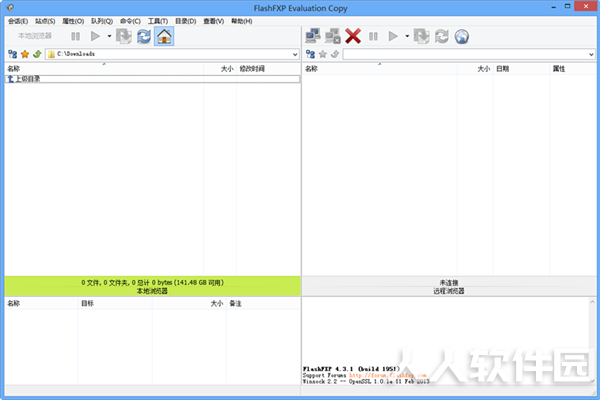
Task: Click the log pane scrollbar up arrow
Action: click(592, 302)
